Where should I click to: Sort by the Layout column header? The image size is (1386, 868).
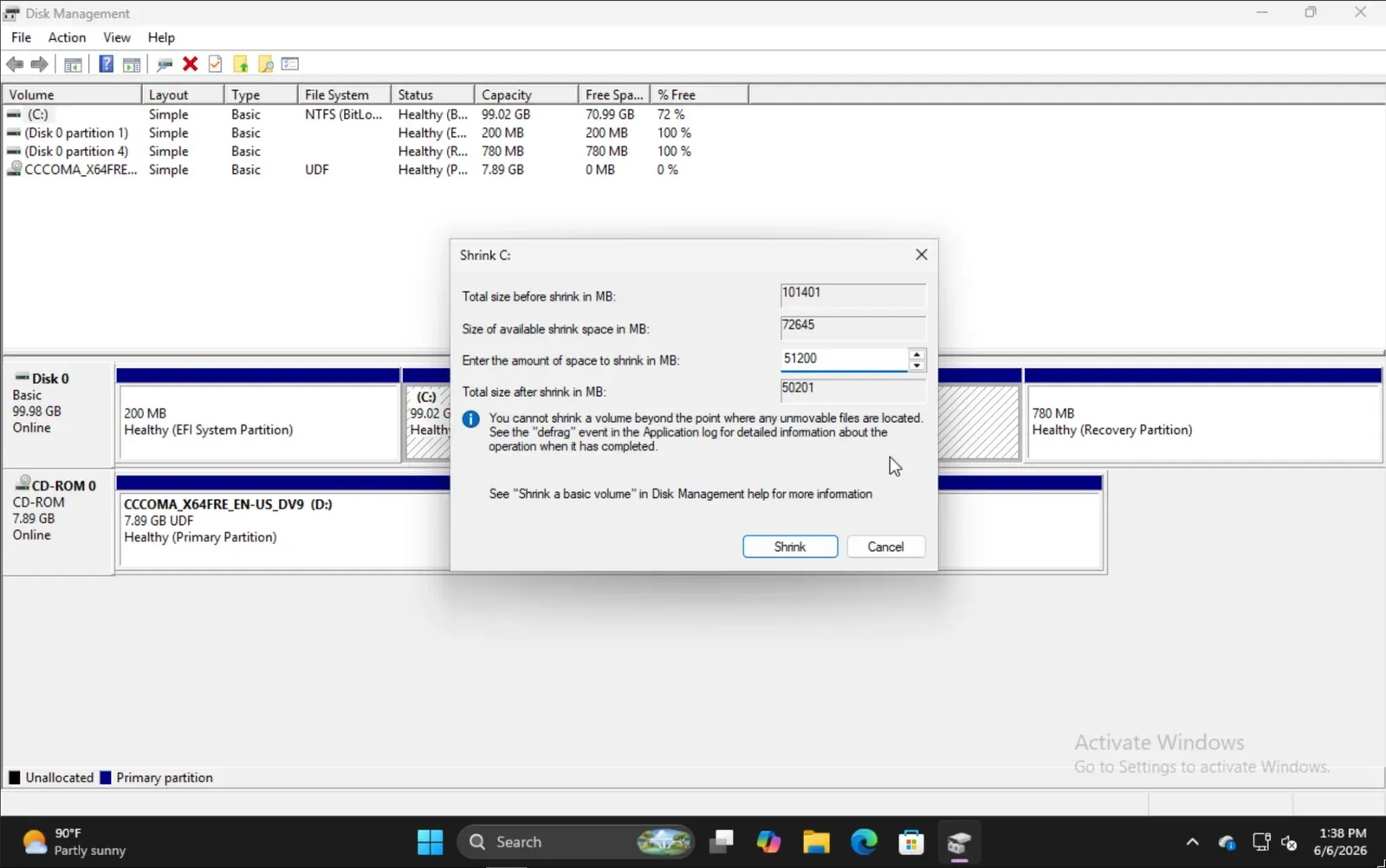[x=183, y=94]
